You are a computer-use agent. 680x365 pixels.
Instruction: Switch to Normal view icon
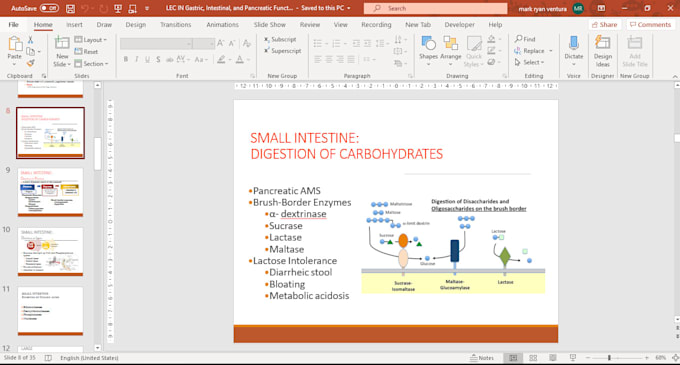point(513,358)
